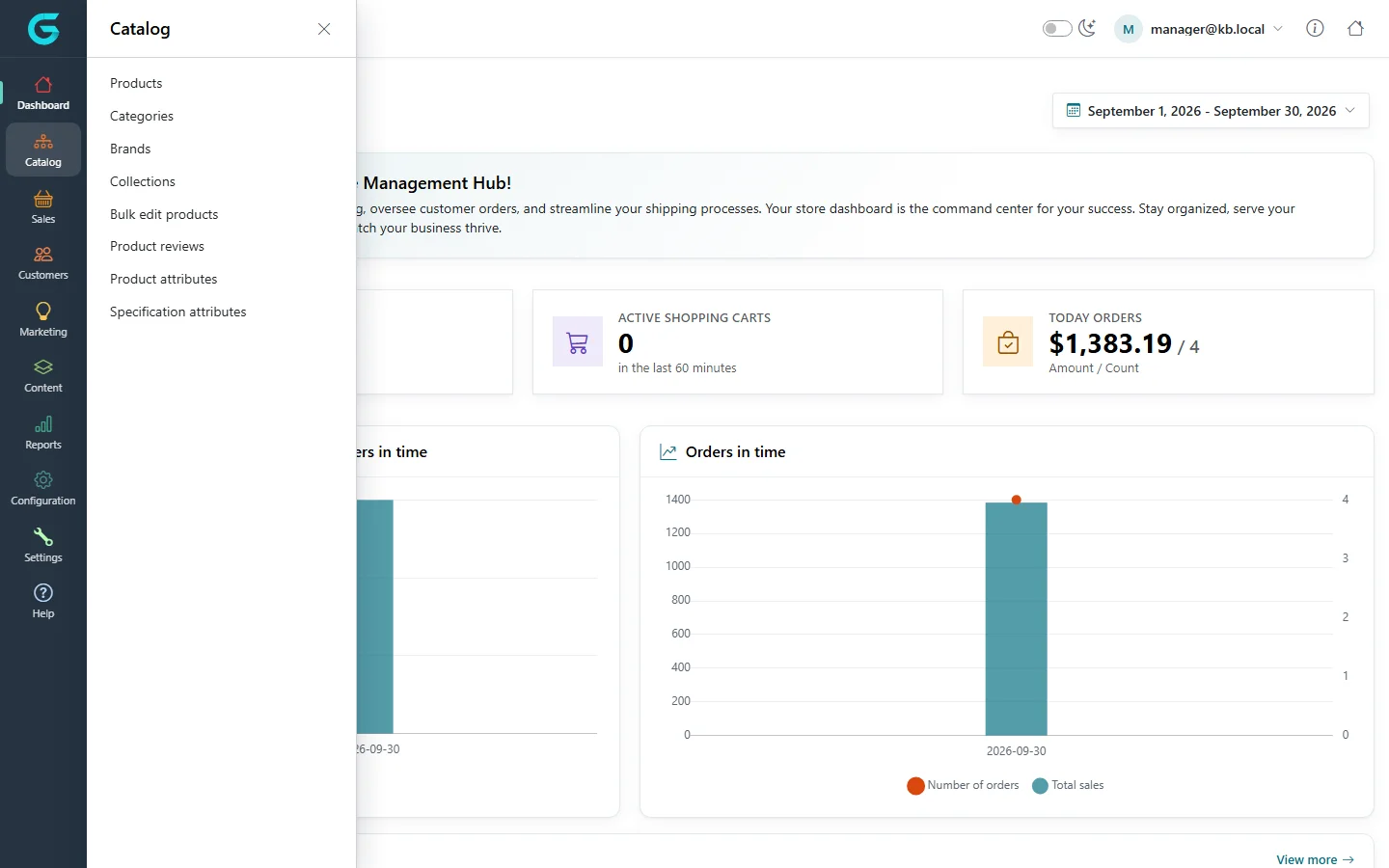Click the $1,383.19 today orders amount
The height and width of the screenshot is (868, 1389).
(1110, 343)
